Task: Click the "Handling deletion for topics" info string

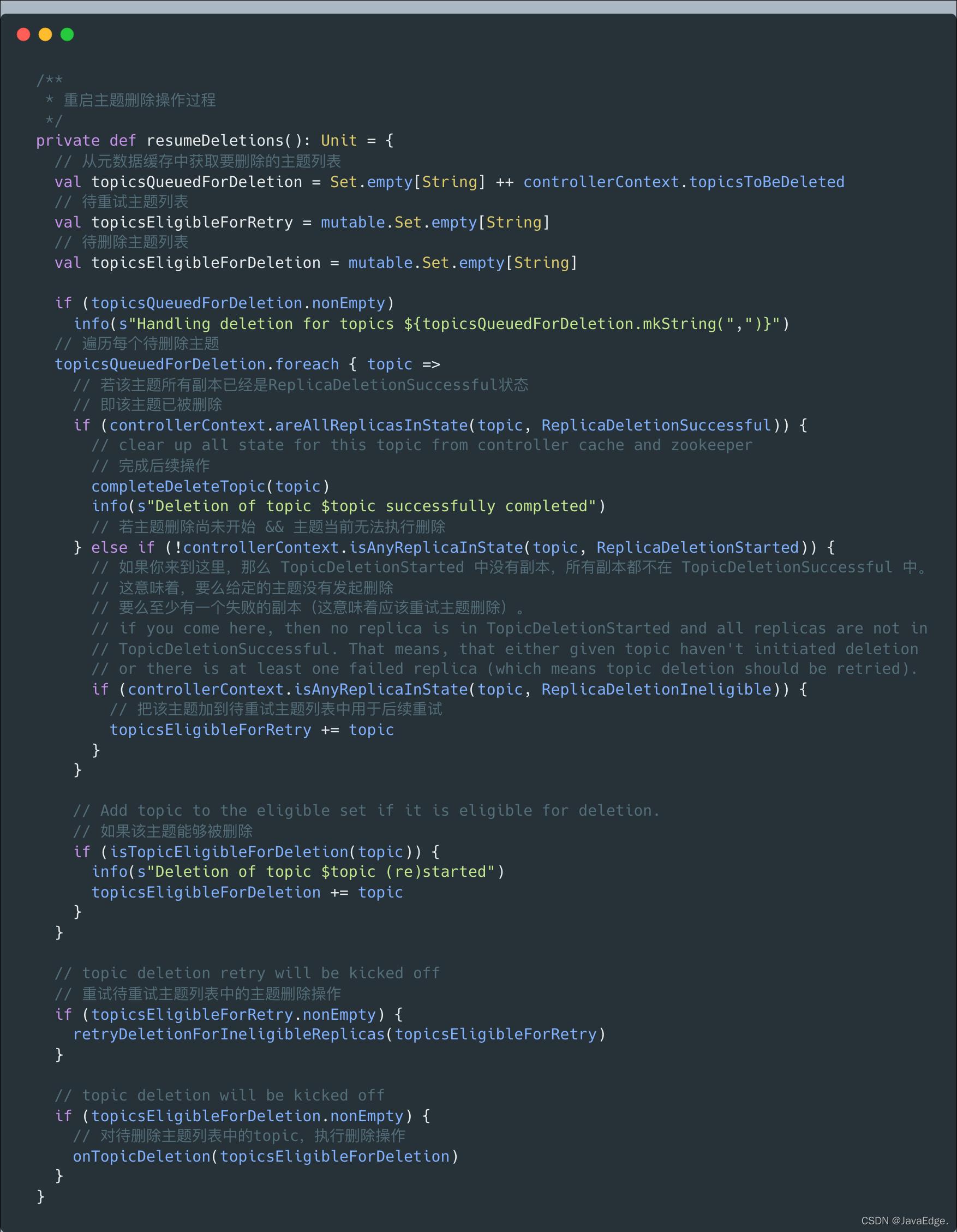Action: click(x=458, y=324)
